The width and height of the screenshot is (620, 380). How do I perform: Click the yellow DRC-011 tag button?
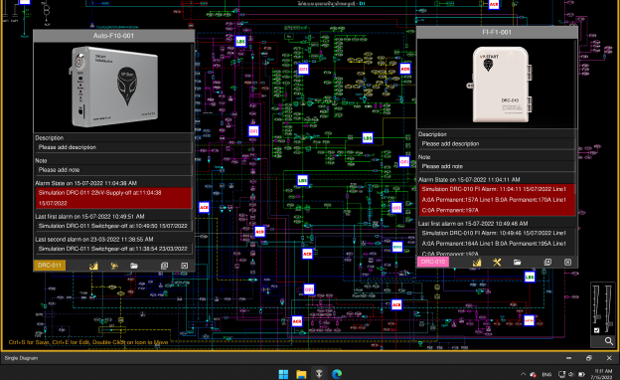50,265
